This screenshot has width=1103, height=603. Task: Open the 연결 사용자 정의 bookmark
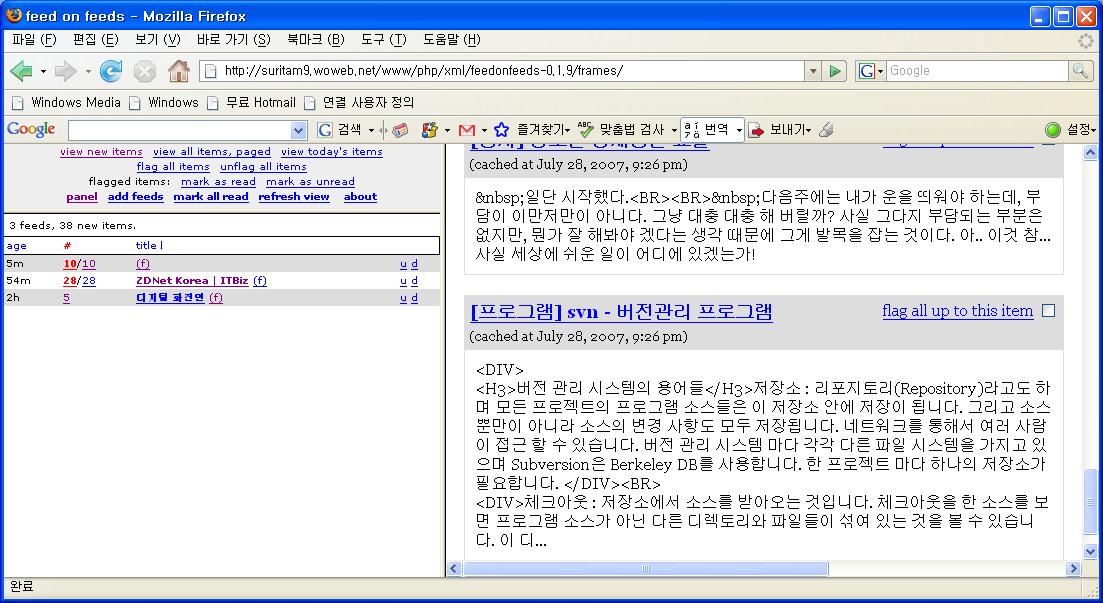coord(359,103)
